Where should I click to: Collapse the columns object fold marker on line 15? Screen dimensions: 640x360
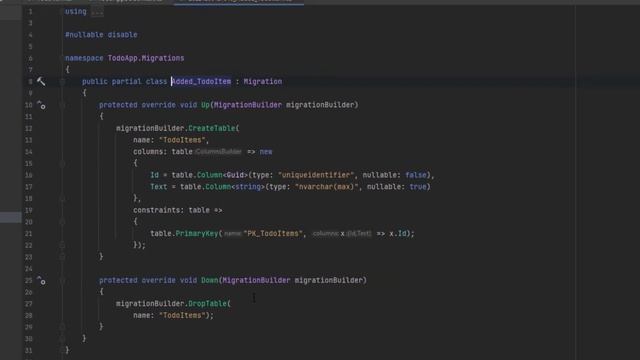pyautogui.click(x=62, y=163)
